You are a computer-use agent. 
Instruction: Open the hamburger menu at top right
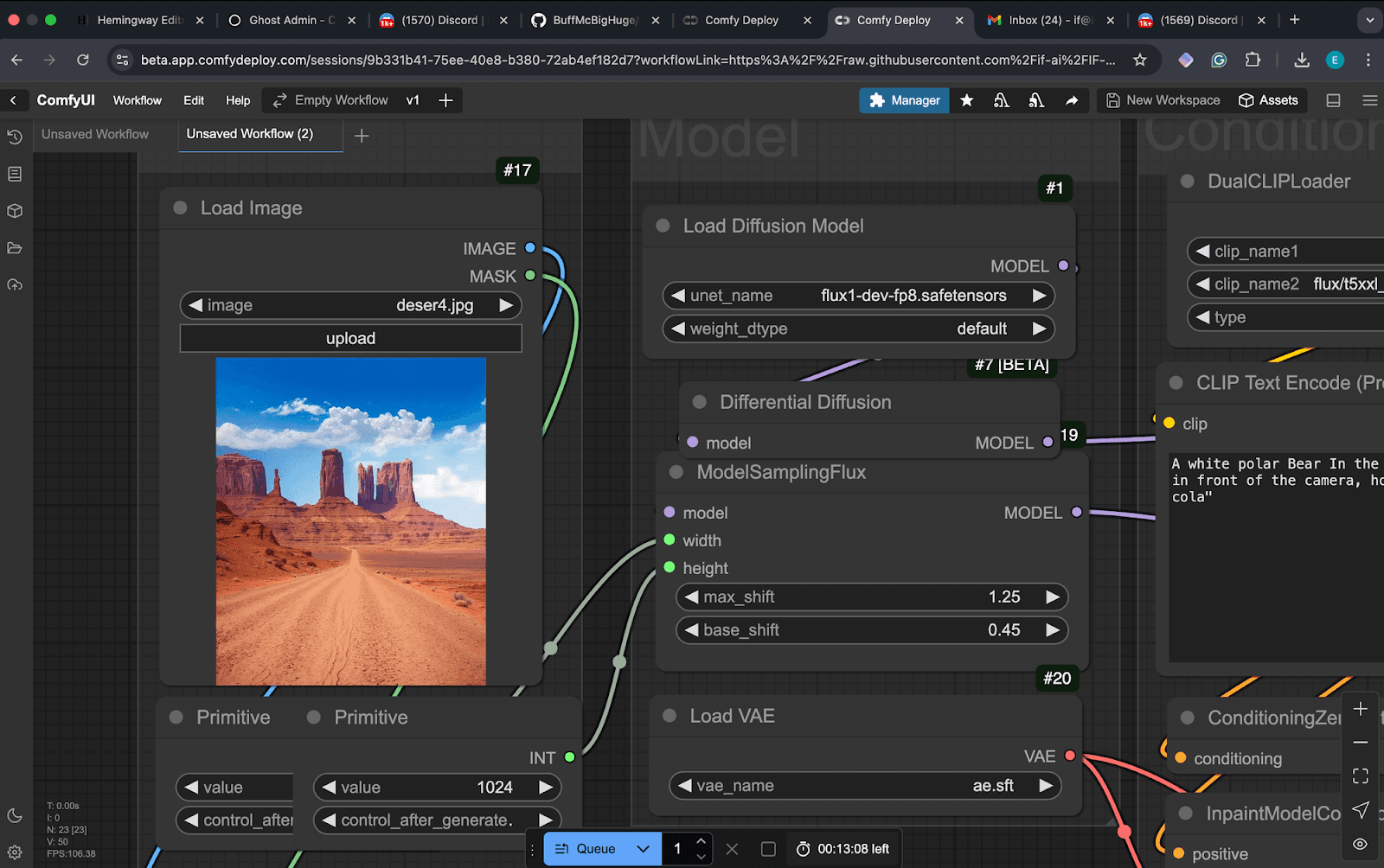pyautogui.click(x=1370, y=100)
